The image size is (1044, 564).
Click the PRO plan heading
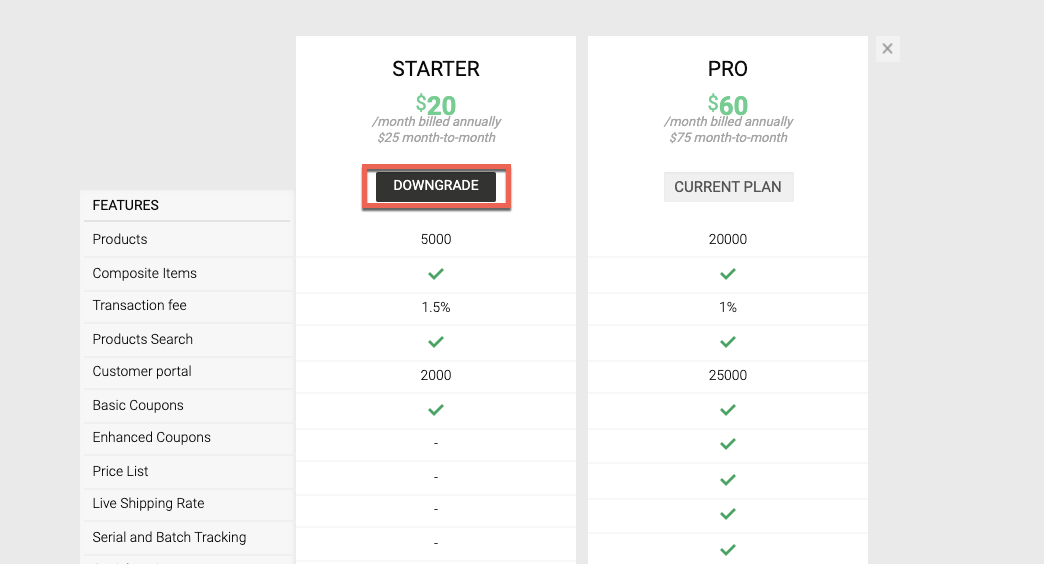(728, 69)
